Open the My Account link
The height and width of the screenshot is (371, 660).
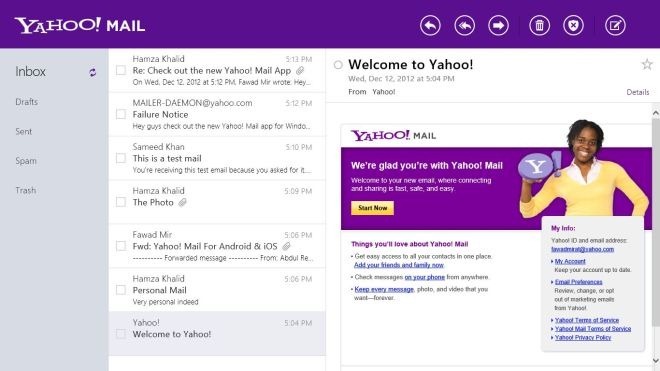[570, 262]
